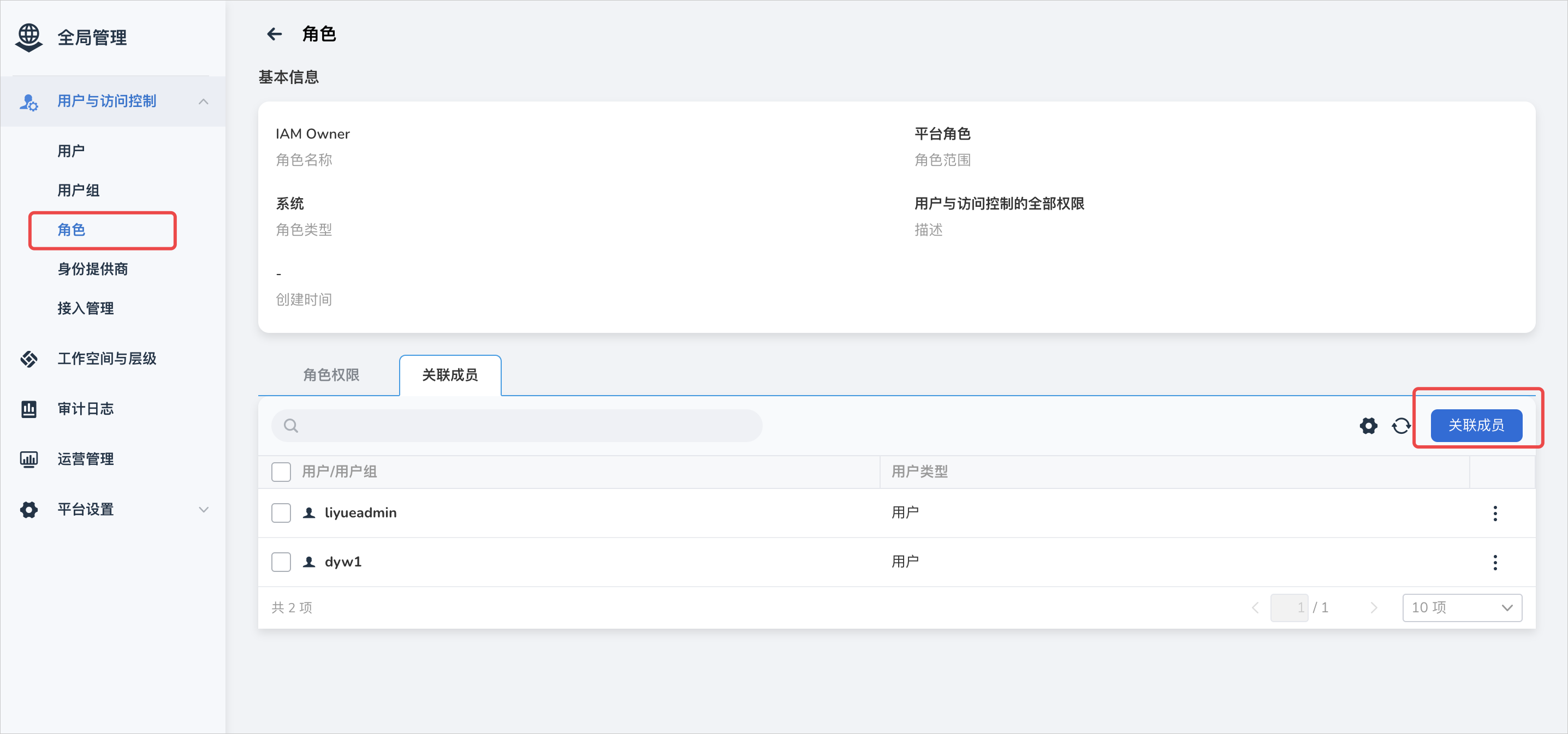Open 用户 in the sidebar
1568x734 pixels.
[71, 151]
